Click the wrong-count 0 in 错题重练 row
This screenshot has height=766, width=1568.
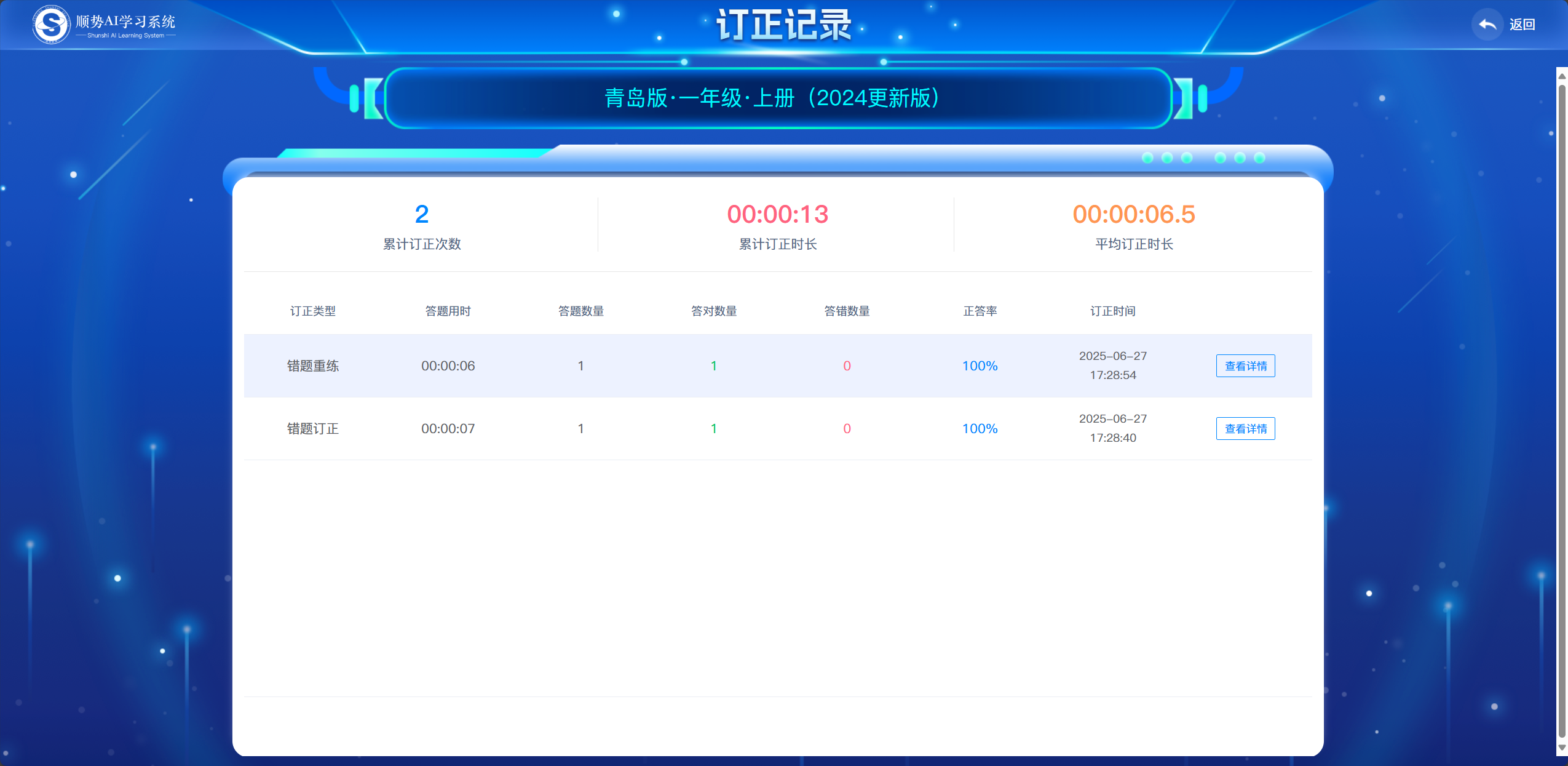(x=847, y=366)
